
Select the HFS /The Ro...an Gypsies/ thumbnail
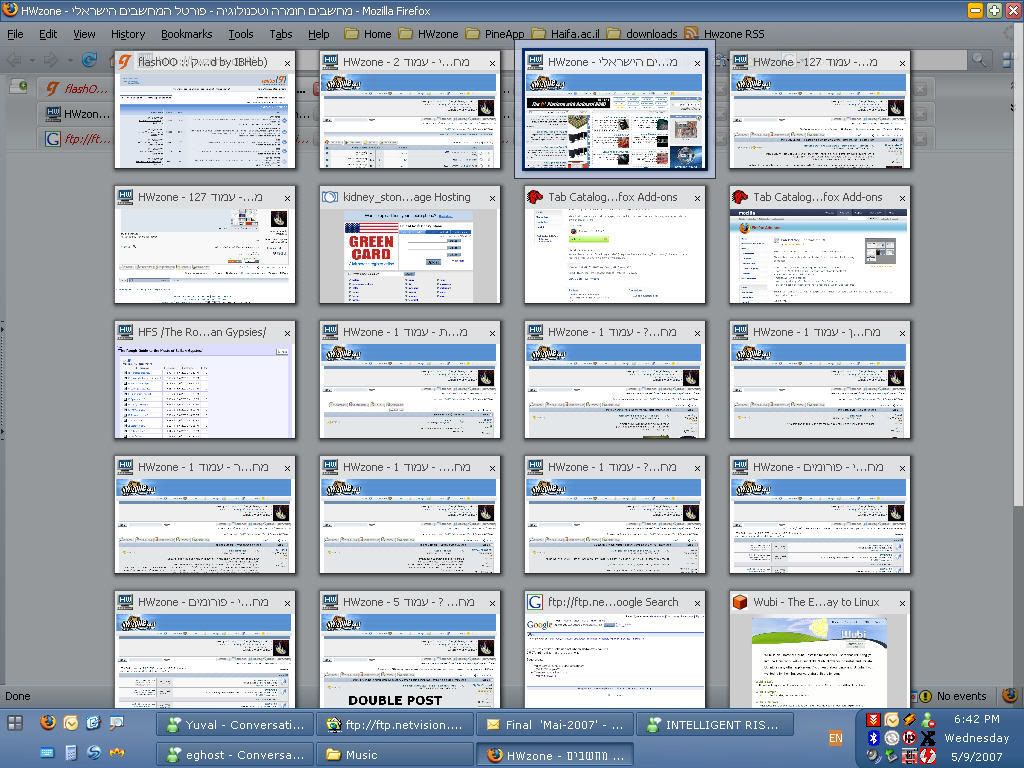204,380
